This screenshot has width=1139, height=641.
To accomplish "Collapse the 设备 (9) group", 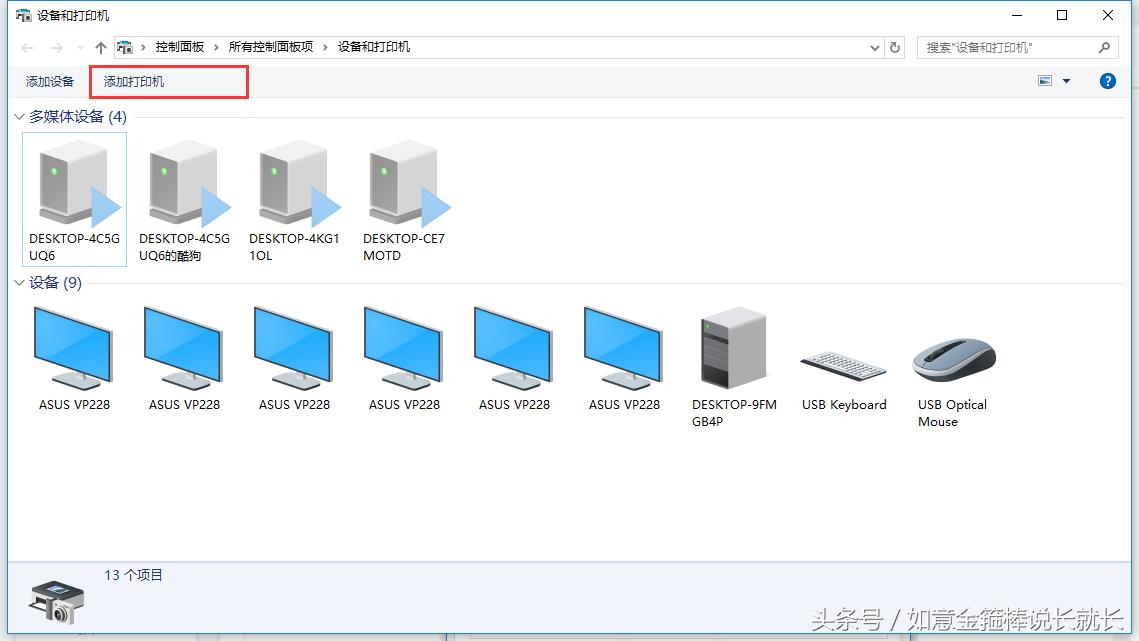I will [x=20, y=283].
